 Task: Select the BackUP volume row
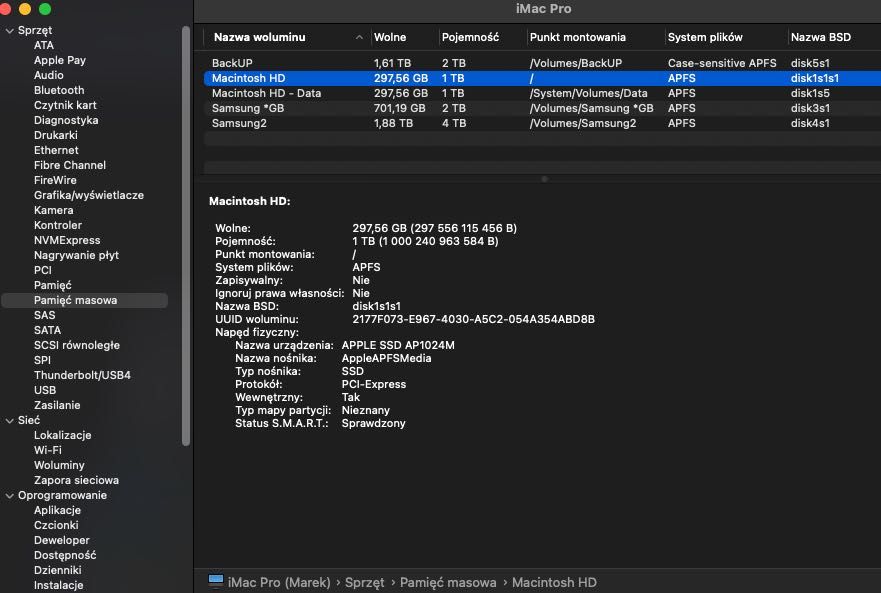[542, 63]
